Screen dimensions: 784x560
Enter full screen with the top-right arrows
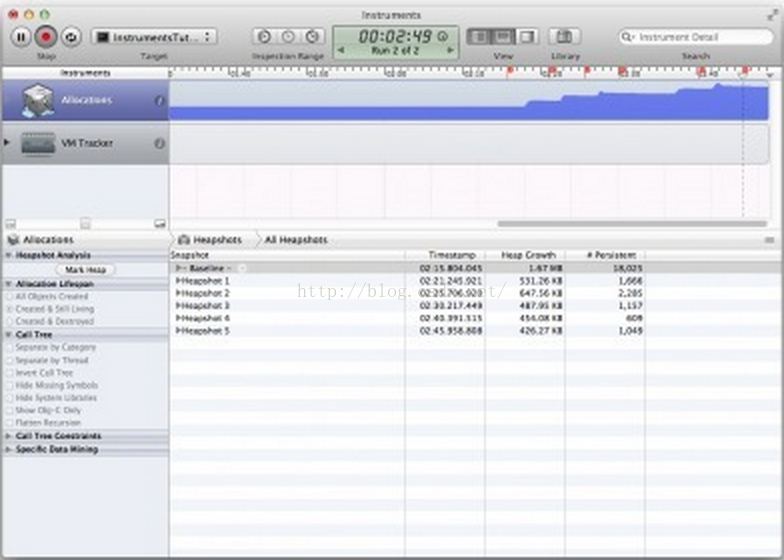pyautogui.click(x=773, y=16)
